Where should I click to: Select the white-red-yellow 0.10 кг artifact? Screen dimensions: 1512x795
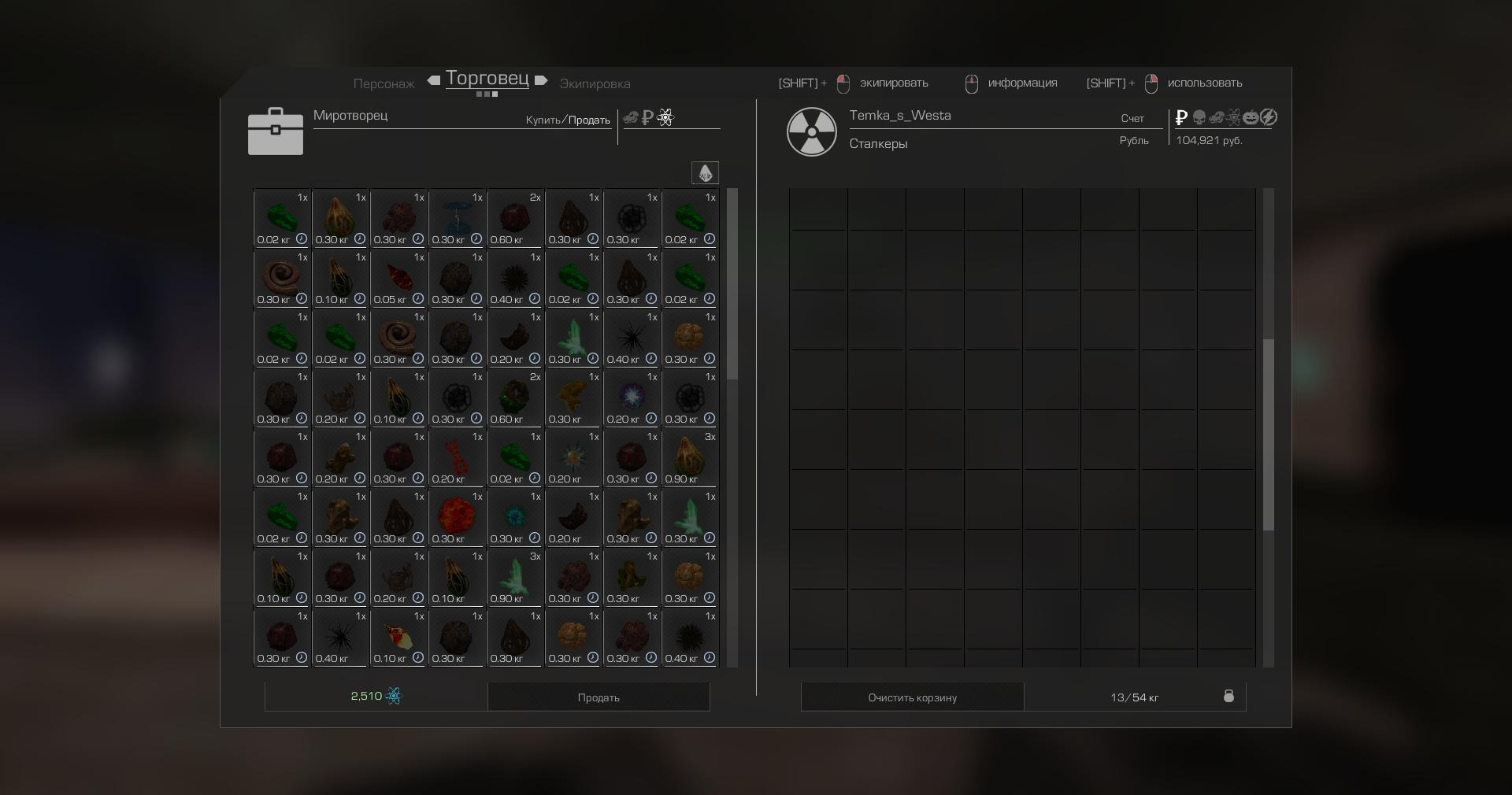(398, 637)
